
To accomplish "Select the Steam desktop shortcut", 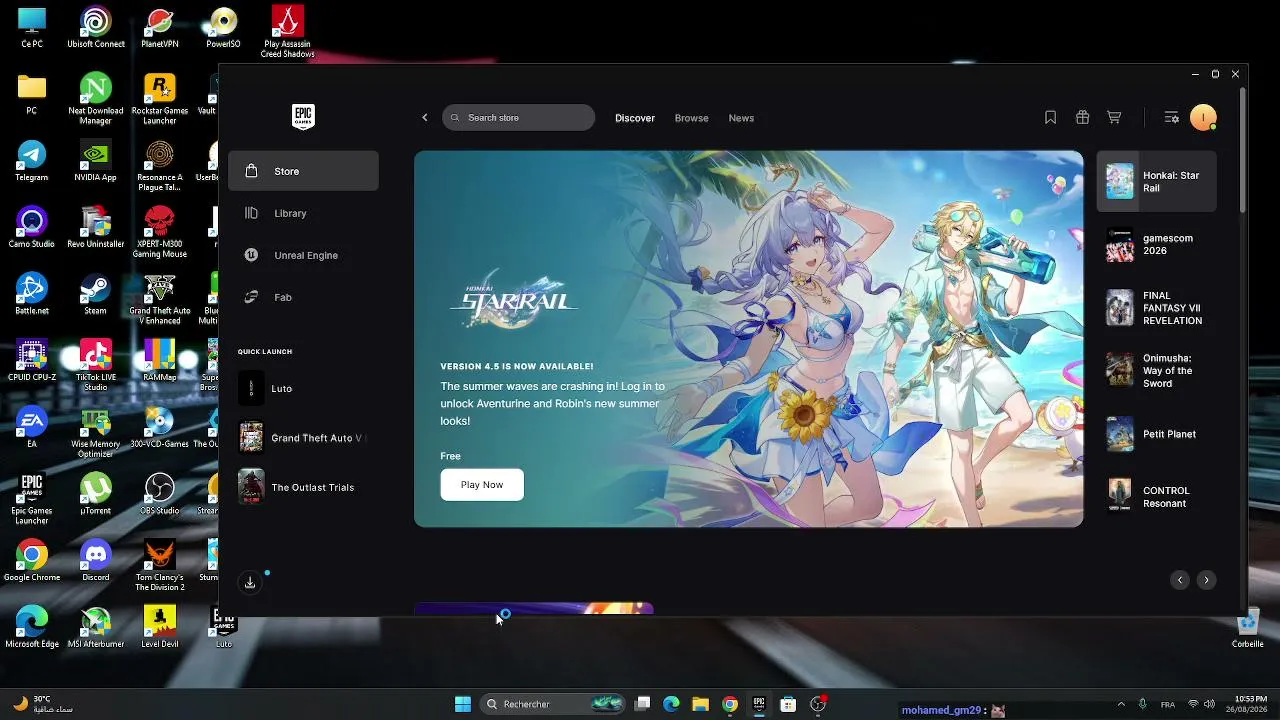I will [96, 295].
